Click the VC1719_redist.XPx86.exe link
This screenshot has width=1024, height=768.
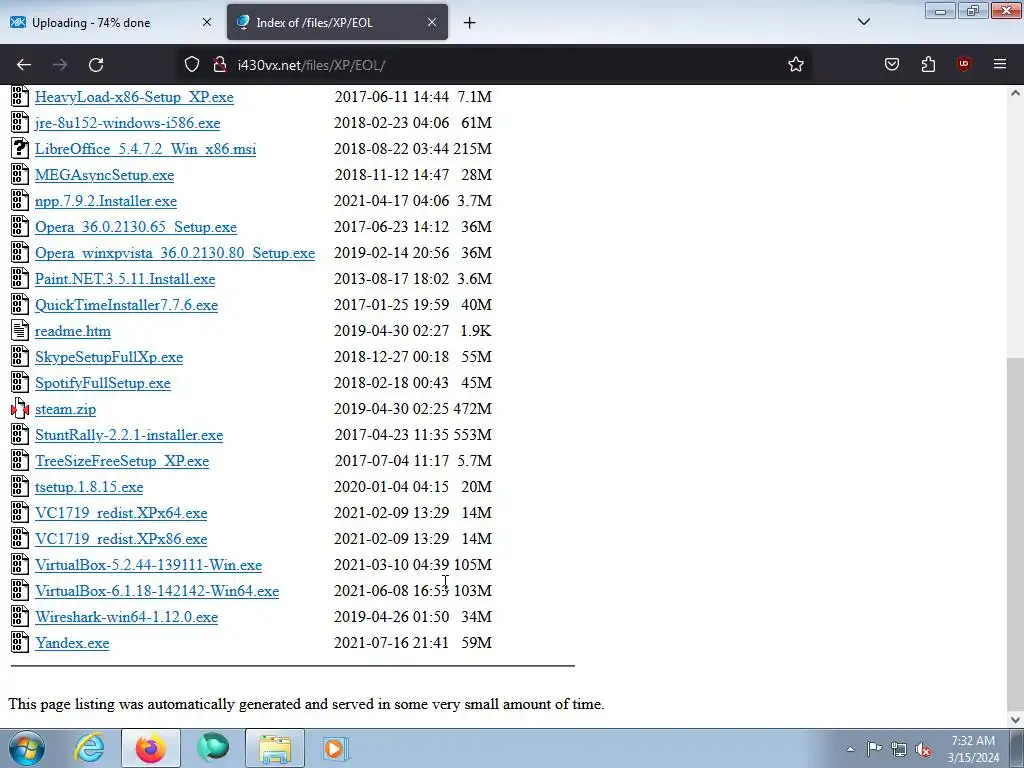[121, 539]
